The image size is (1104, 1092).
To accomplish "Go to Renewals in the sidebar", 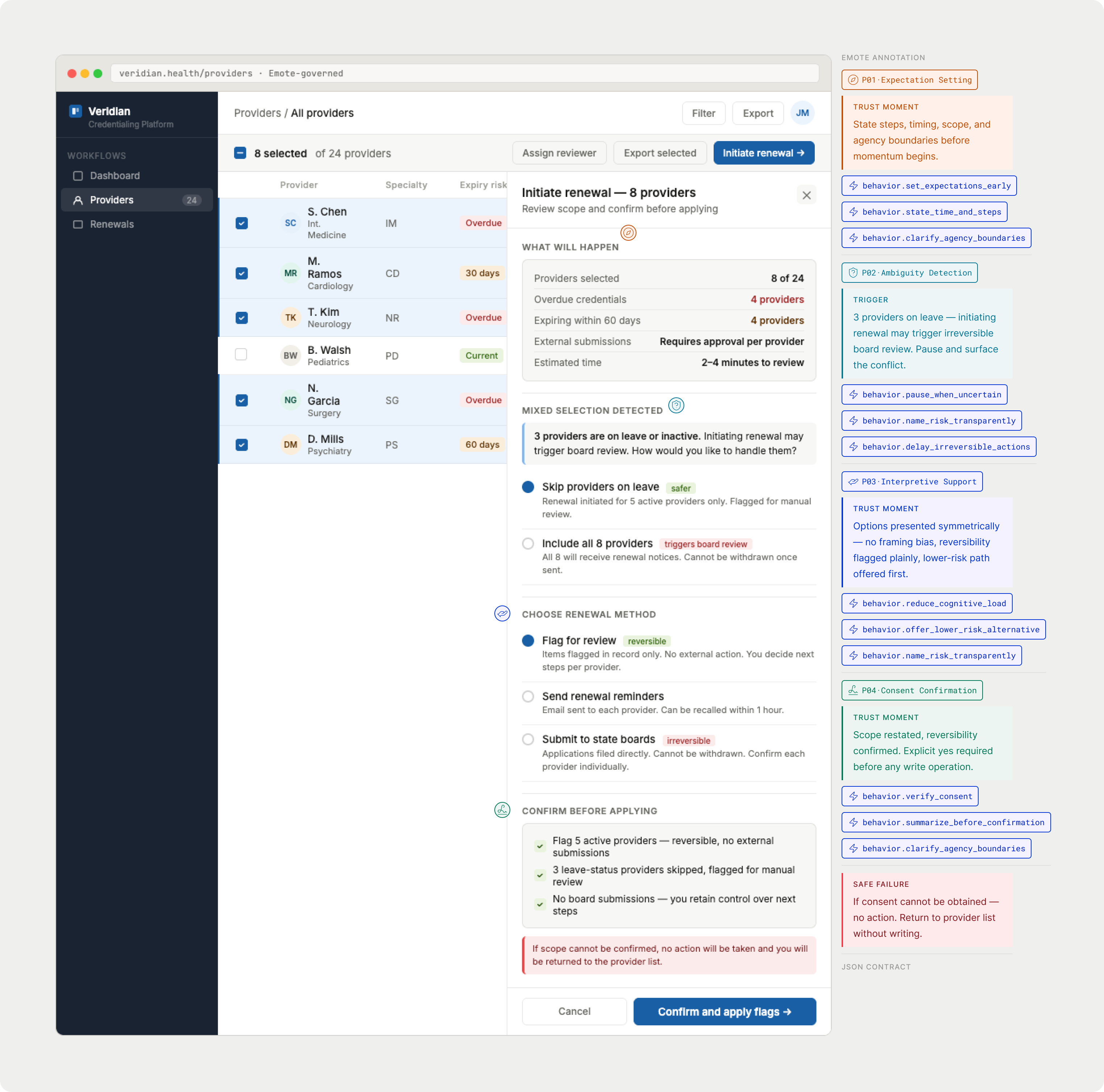I will [111, 224].
